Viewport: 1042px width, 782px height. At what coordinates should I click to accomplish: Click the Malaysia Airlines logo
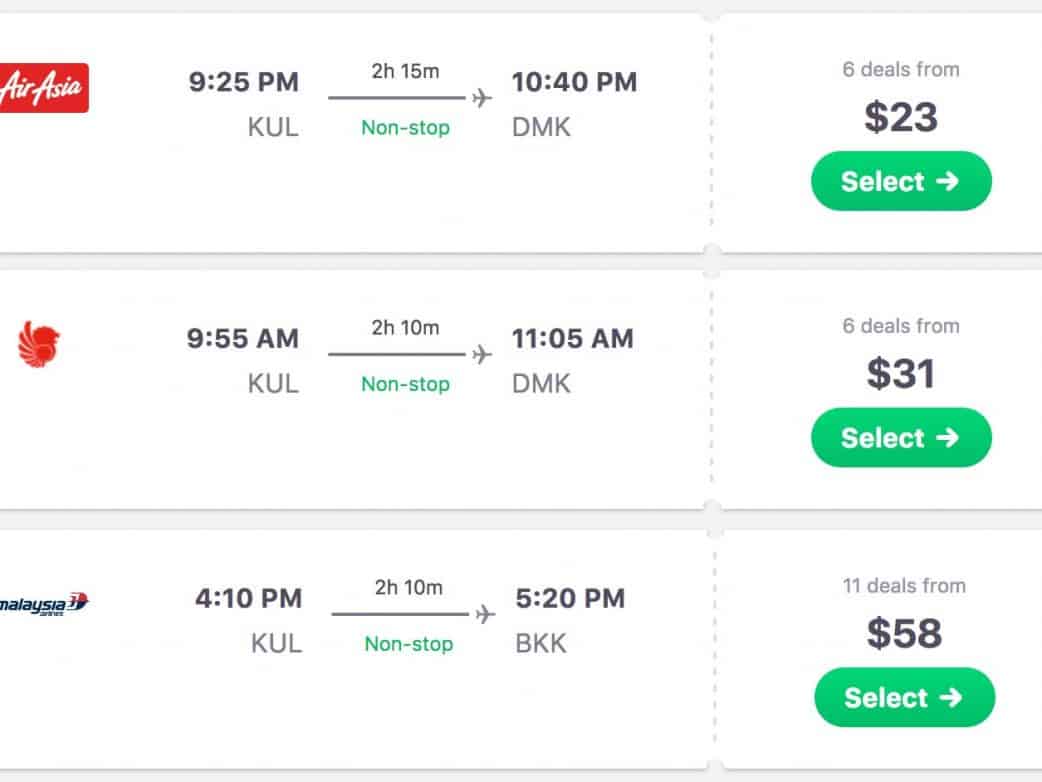click(x=44, y=603)
